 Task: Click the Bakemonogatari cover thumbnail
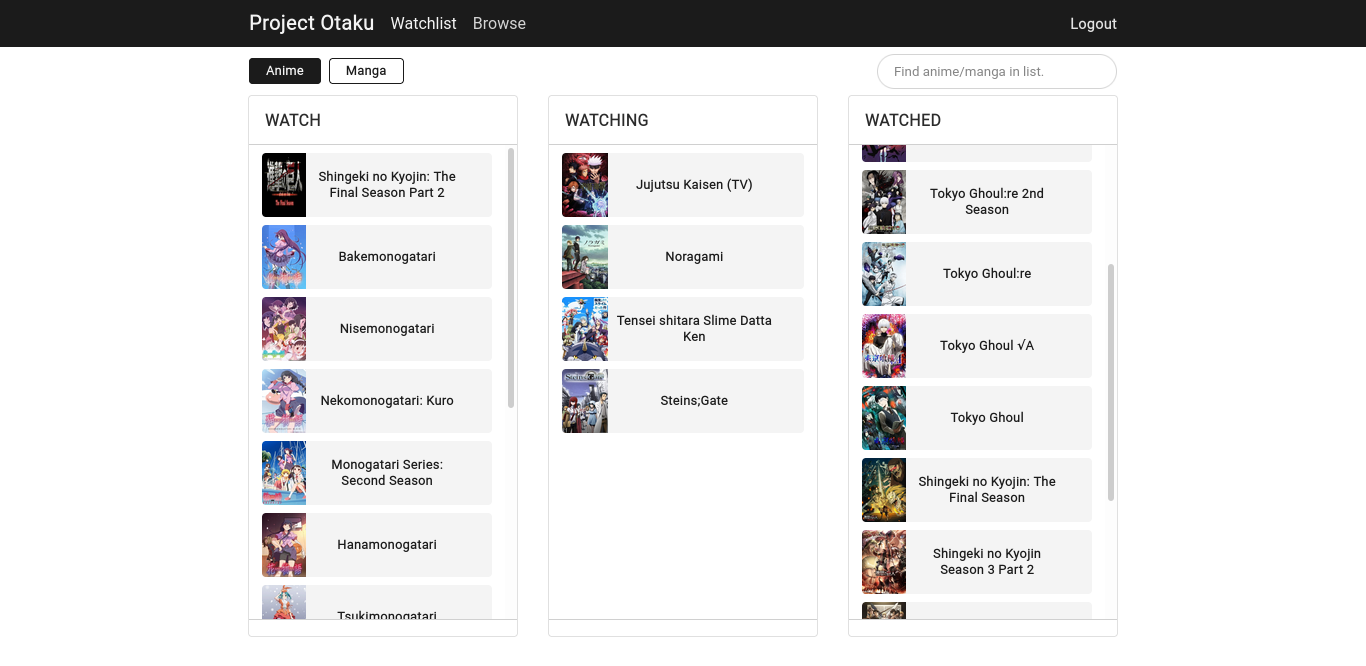point(284,257)
